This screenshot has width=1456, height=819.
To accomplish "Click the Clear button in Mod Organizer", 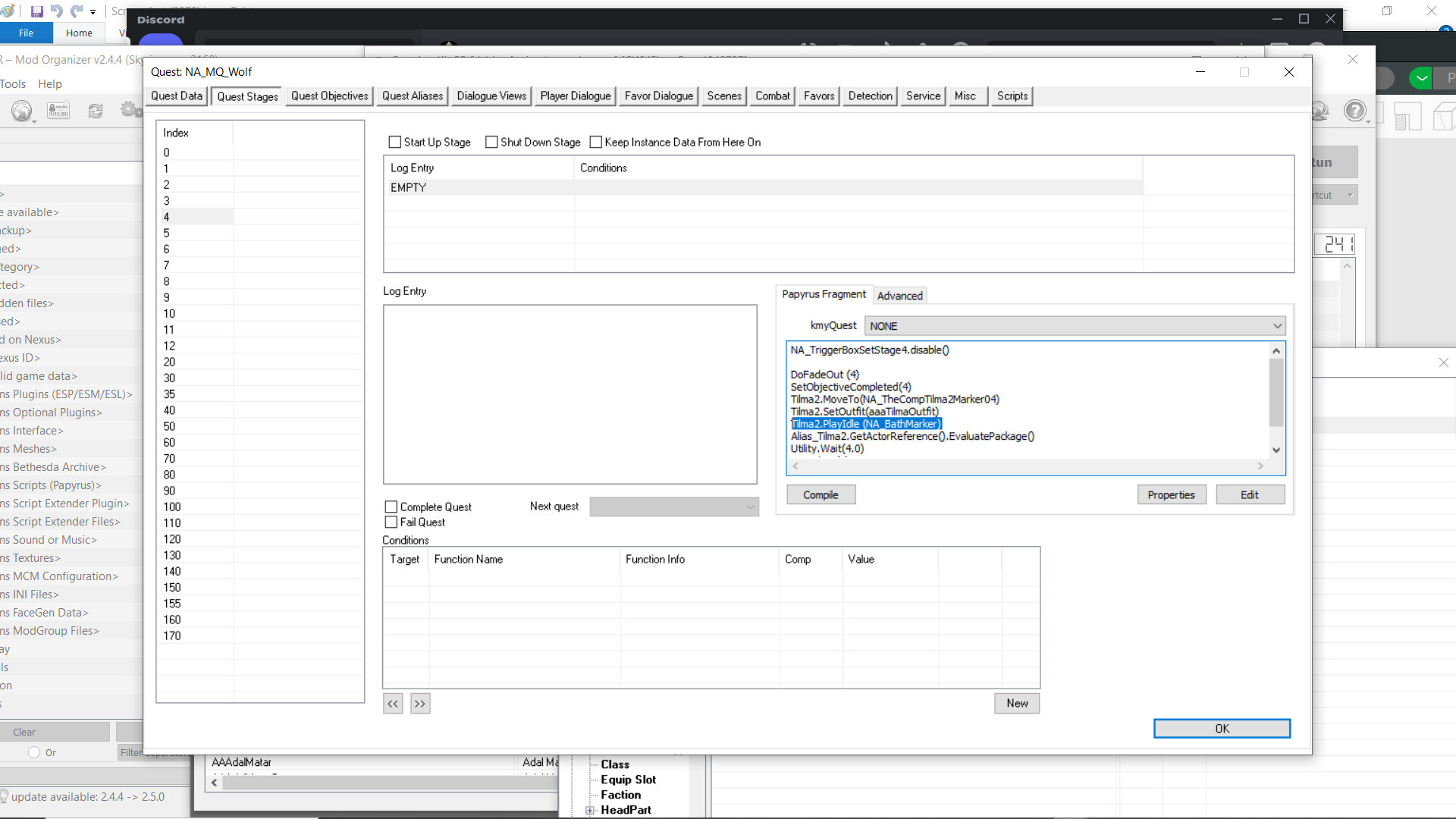I will 55,732.
